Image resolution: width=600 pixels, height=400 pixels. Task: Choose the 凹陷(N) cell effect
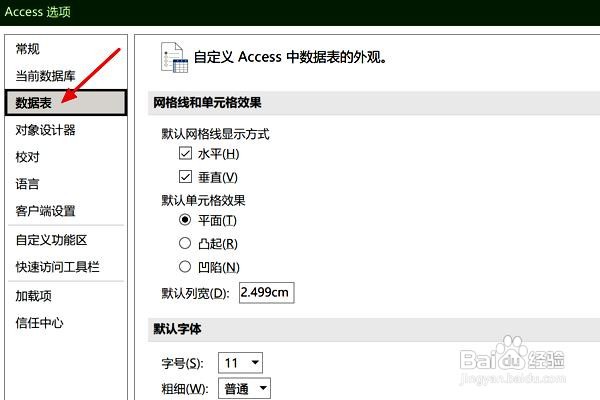click(185, 267)
